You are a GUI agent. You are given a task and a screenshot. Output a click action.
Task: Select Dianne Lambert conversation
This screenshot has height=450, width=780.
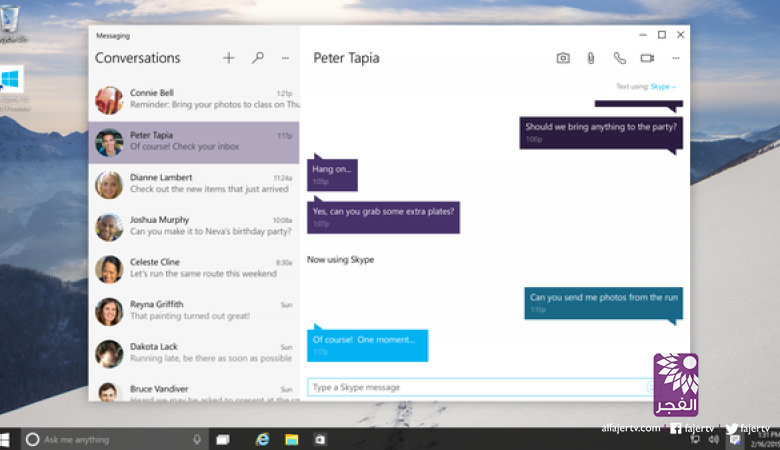click(193, 184)
